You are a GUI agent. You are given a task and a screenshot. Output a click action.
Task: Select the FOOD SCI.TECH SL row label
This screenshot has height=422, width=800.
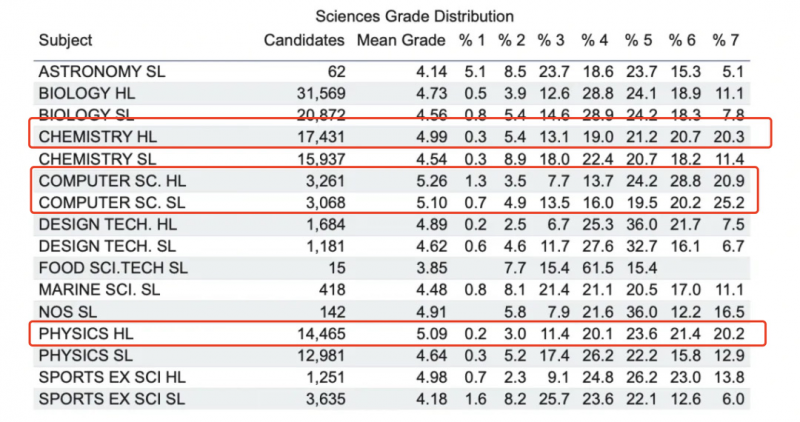tap(113, 268)
